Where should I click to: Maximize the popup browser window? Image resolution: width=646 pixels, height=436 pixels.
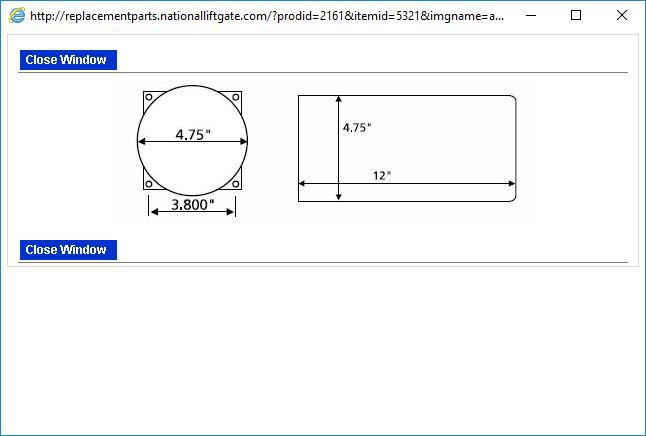click(x=576, y=16)
